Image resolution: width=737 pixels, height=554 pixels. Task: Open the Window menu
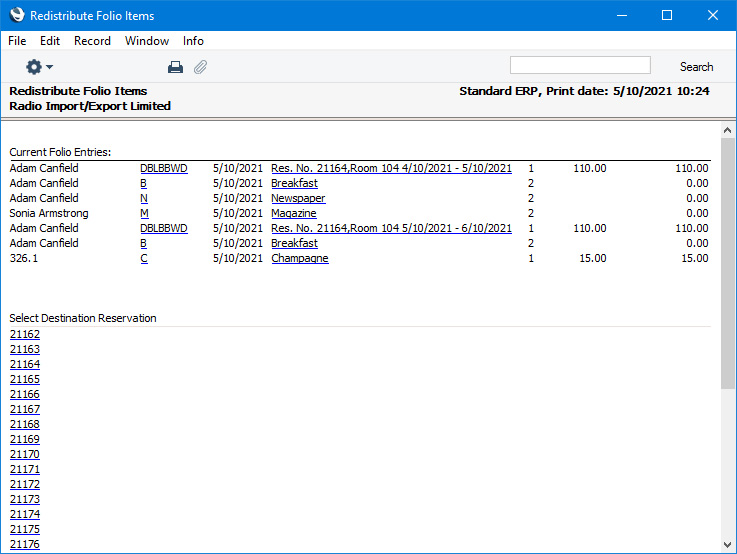pyautogui.click(x=147, y=41)
